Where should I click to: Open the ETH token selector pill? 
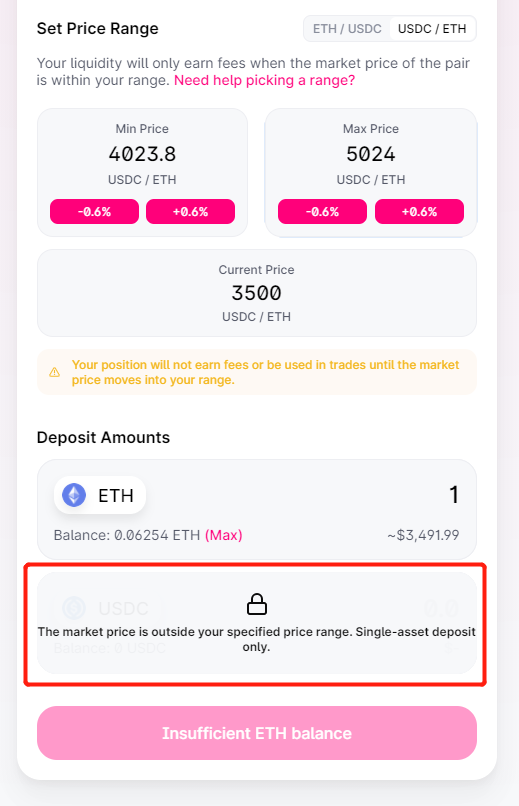coord(100,495)
